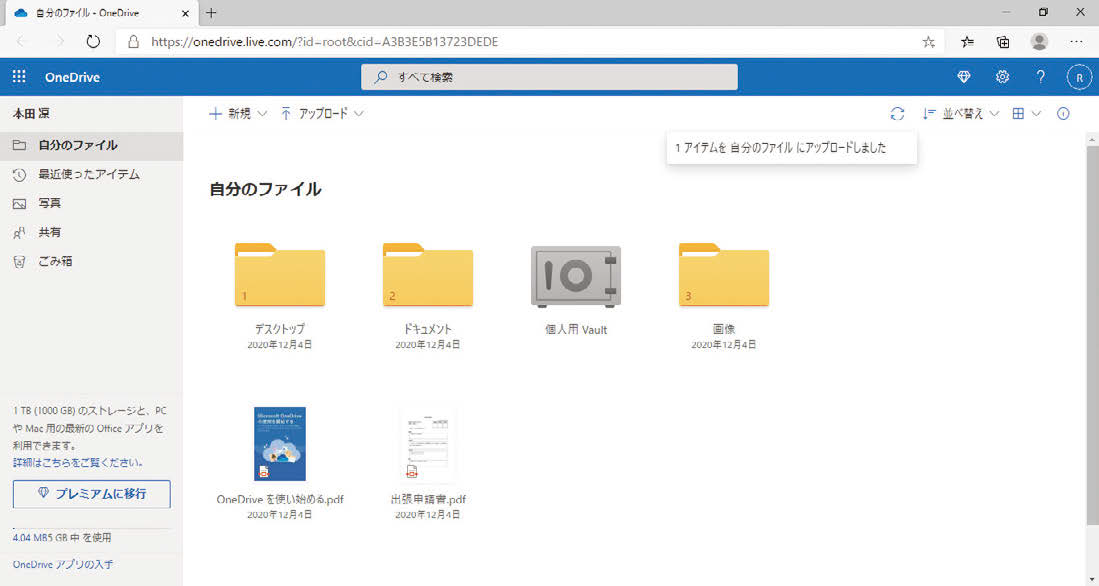The image size is (1099, 586).
Task: Open the account avatar labeled R
Action: 1078,76
